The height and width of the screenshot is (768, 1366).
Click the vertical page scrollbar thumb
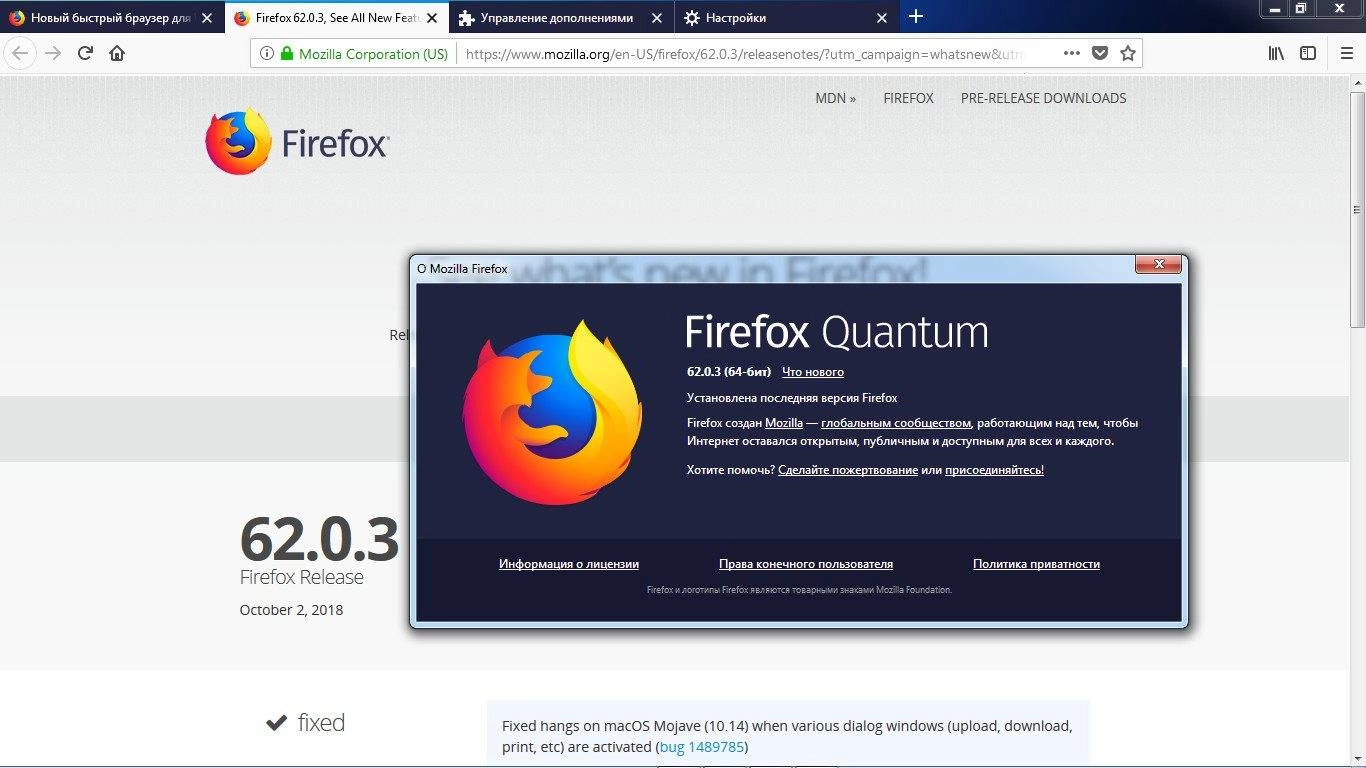pos(1357,210)
